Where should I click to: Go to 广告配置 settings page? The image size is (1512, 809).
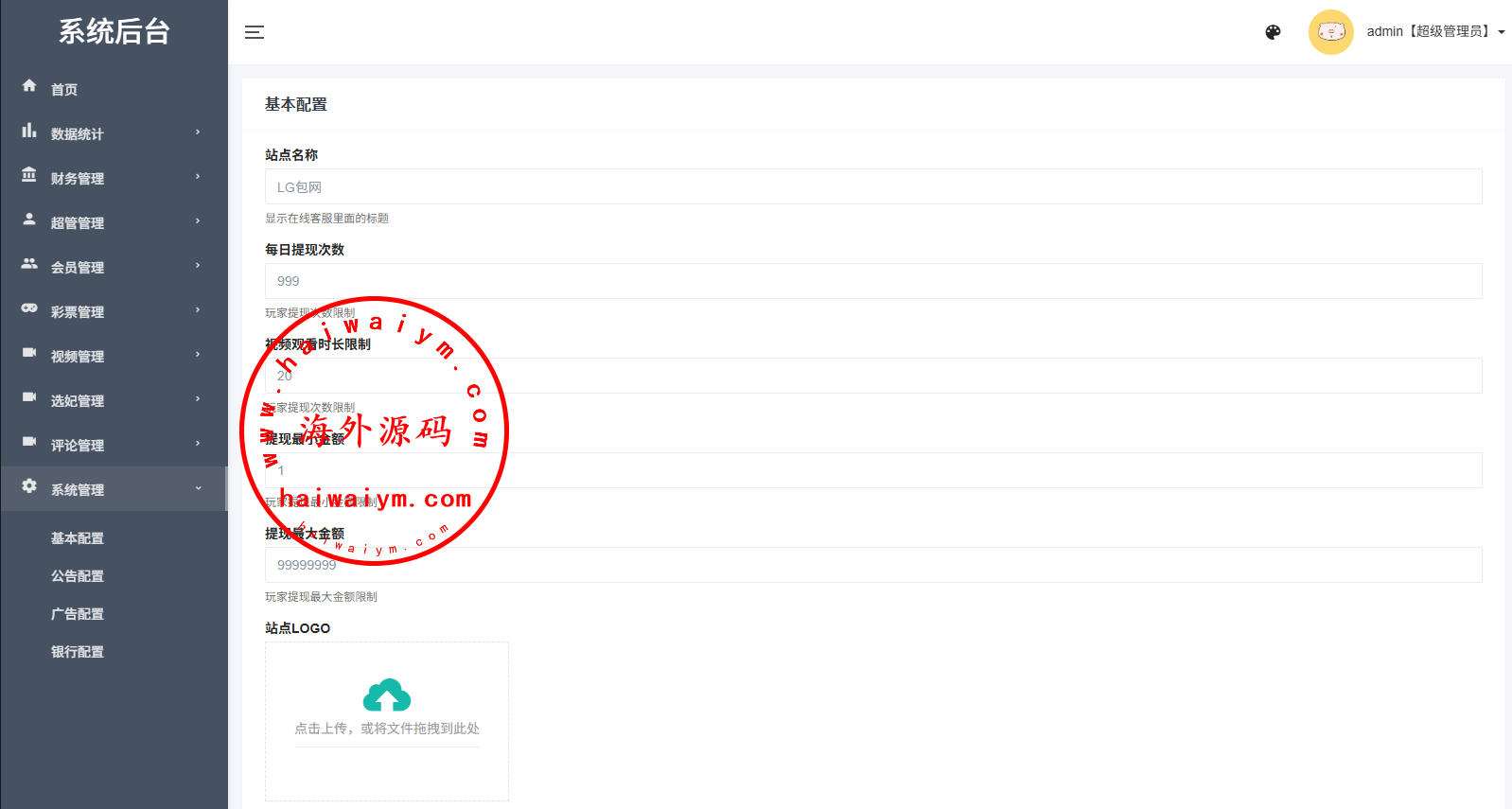pos(78,614)
